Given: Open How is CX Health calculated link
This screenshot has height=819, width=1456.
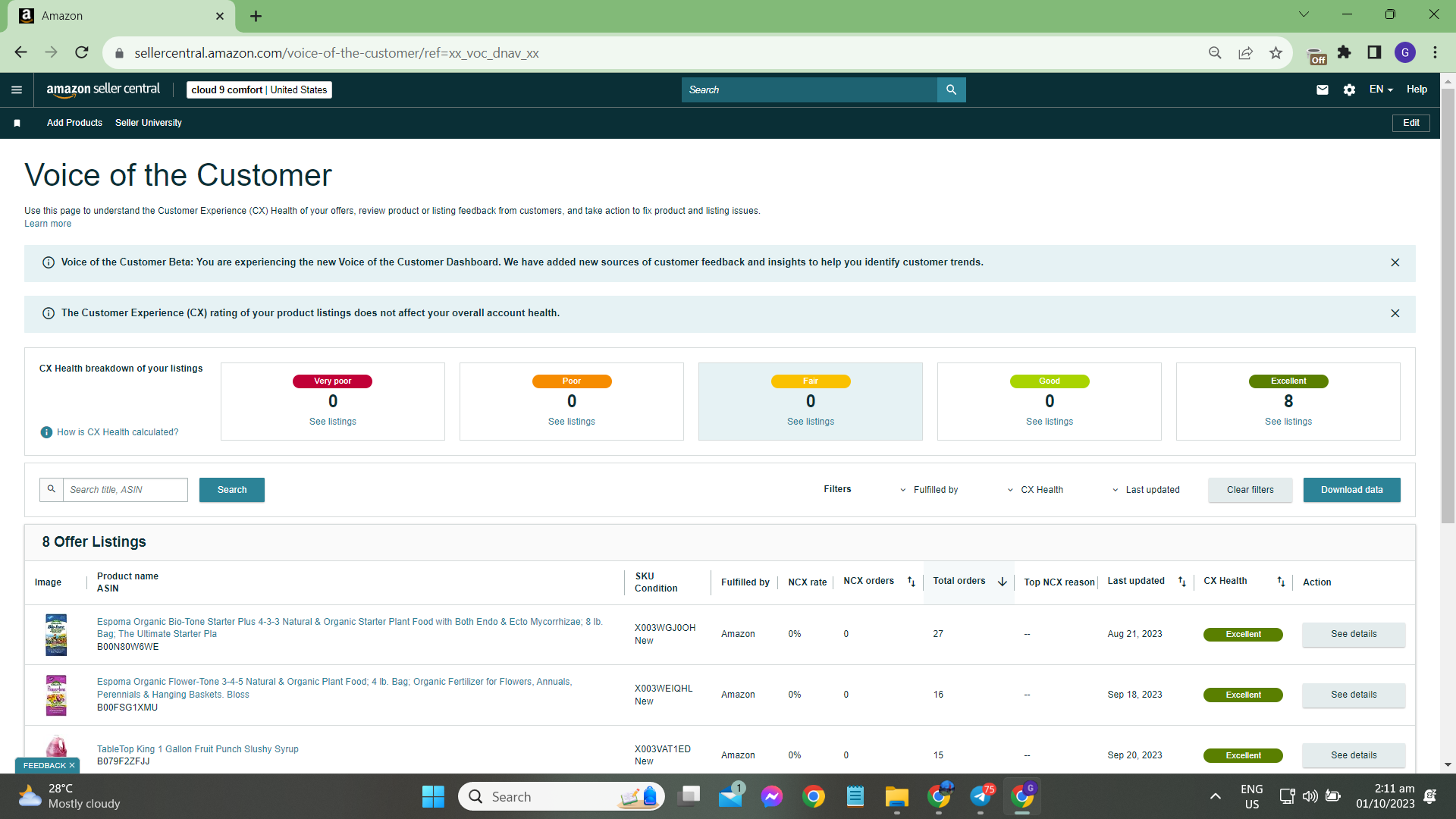Looking at the screenshot, I should 118,432.
